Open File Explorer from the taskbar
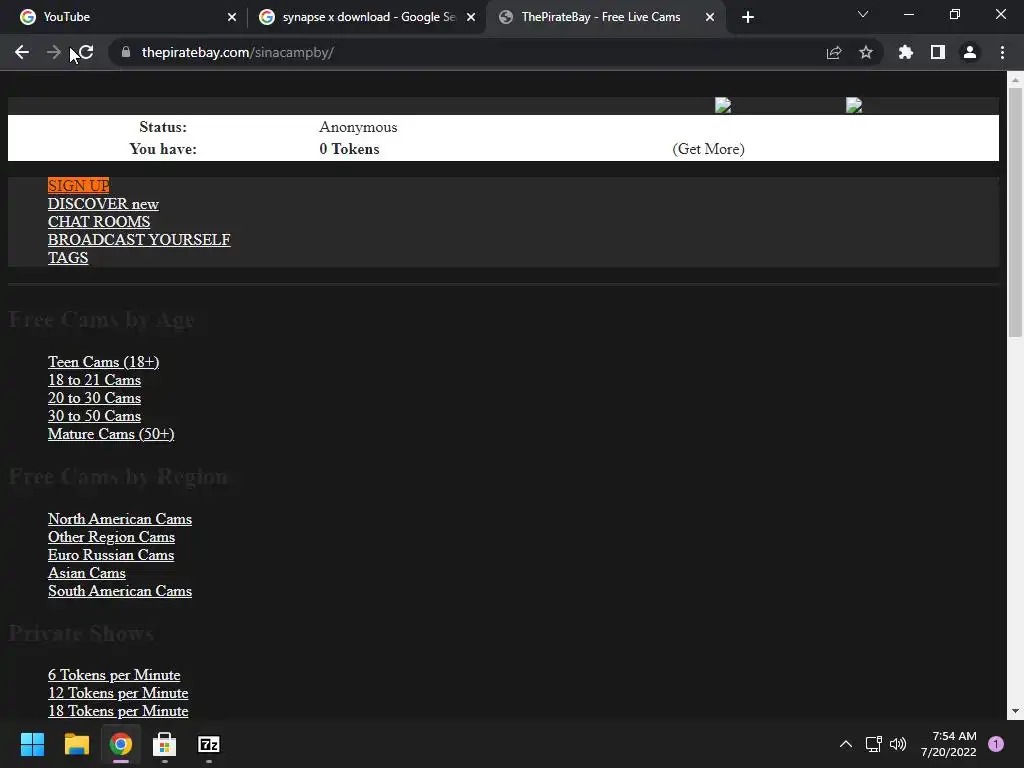 (76, 744)
